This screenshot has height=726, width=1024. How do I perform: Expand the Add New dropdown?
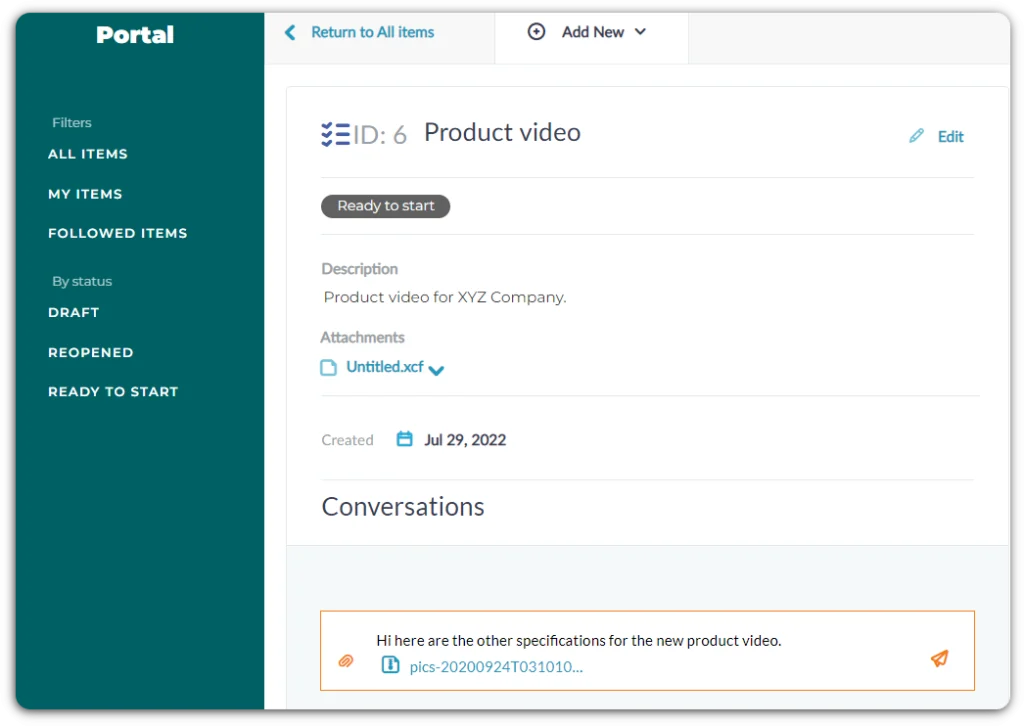640,32
